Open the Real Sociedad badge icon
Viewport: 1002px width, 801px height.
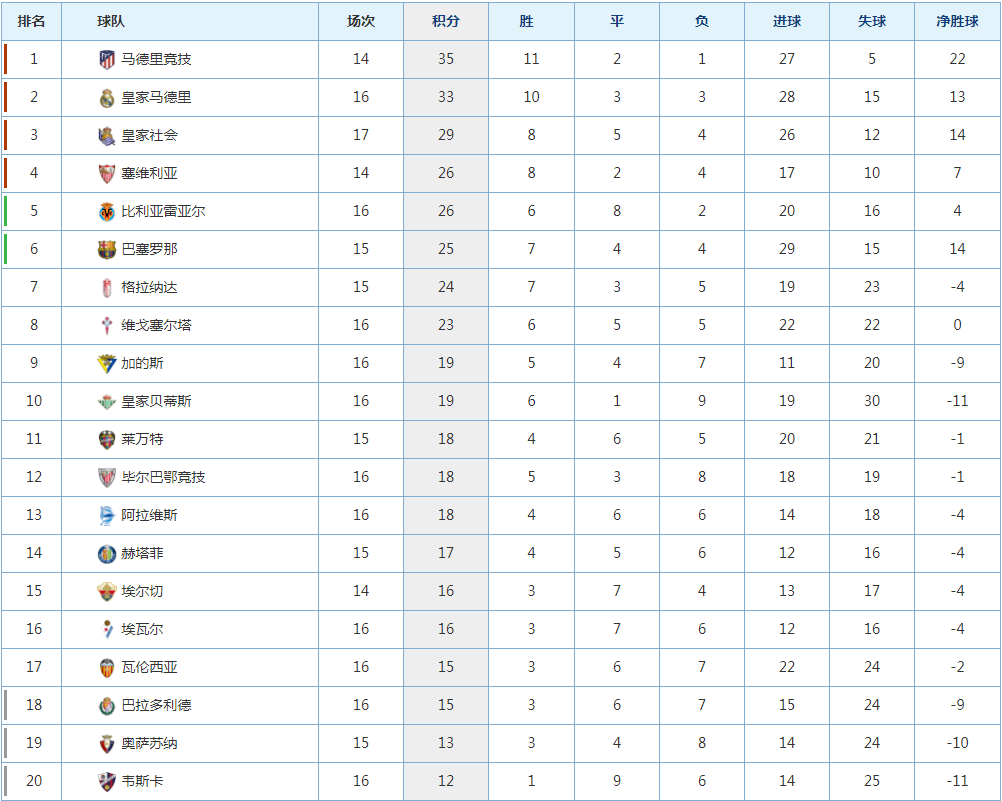click(x=107, y=136)
